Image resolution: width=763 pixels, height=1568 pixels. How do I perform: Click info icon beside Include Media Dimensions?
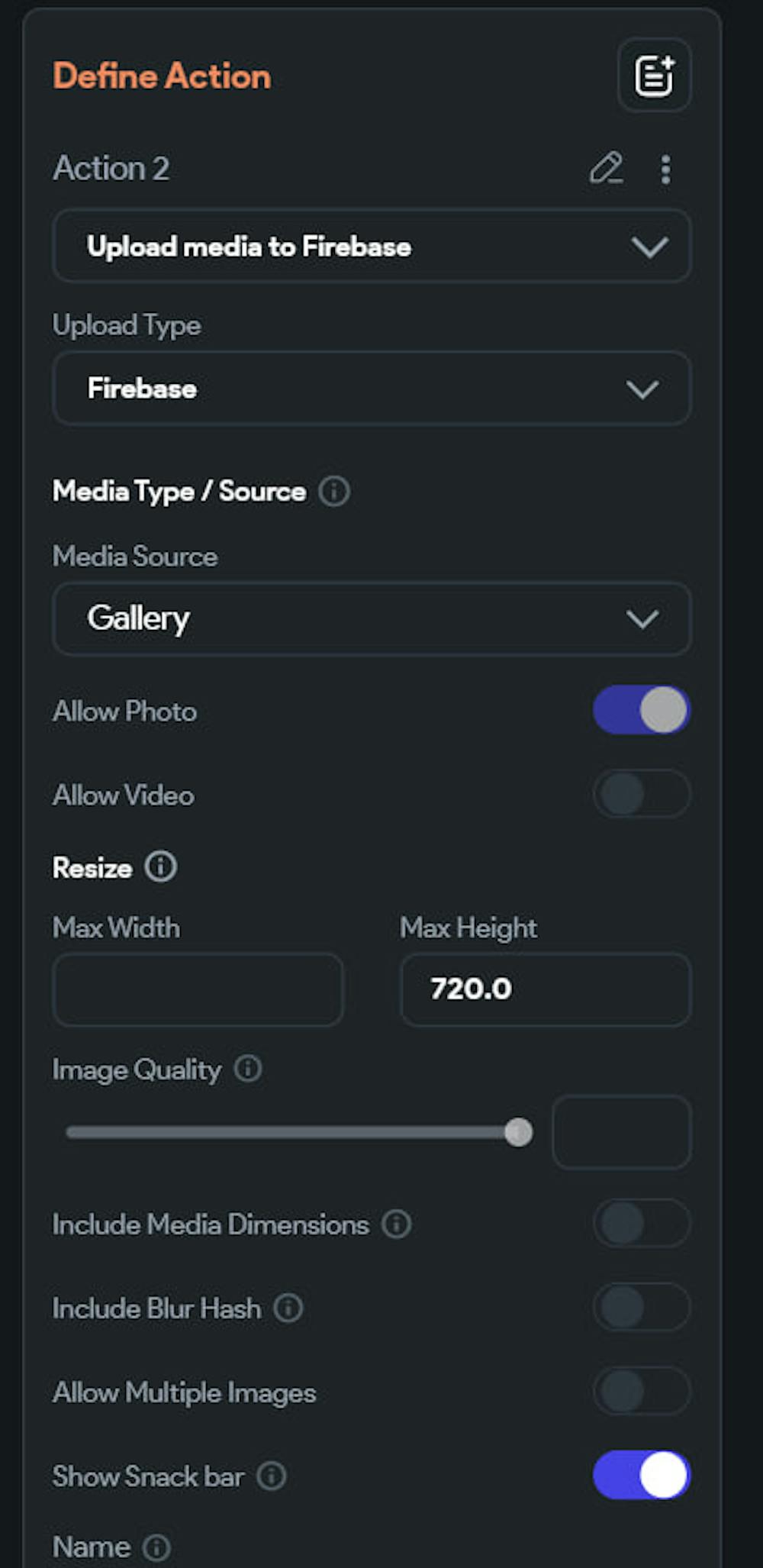coord(396,1224)
